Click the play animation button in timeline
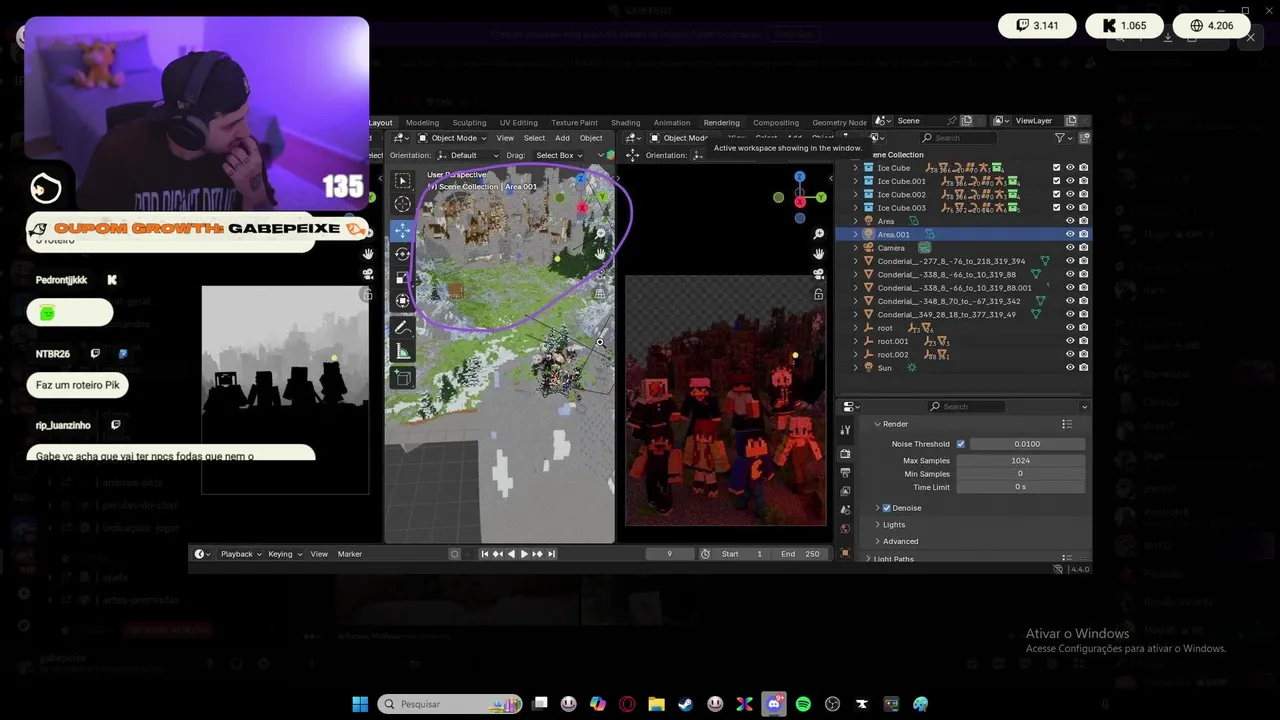 524,554
